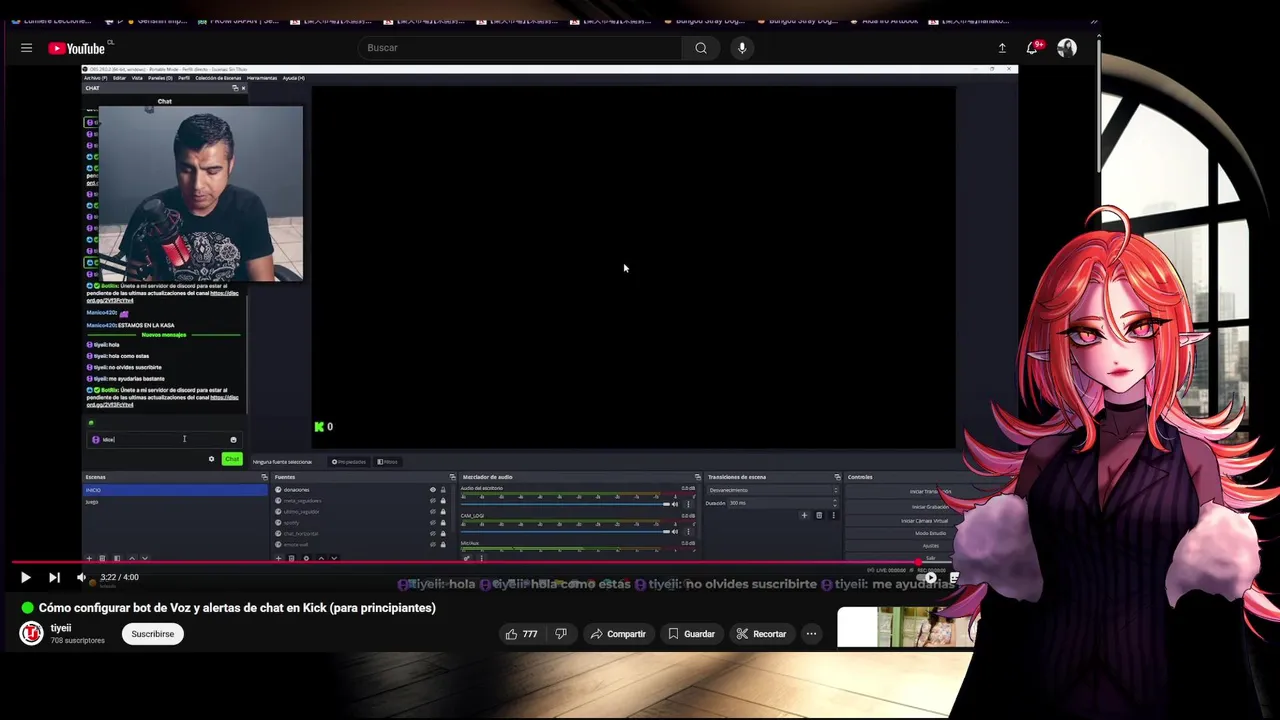Viewport: 1280px width, 720px height.
Task: Mute the Audio del escritorio speaker
Action: pos(675,504)
